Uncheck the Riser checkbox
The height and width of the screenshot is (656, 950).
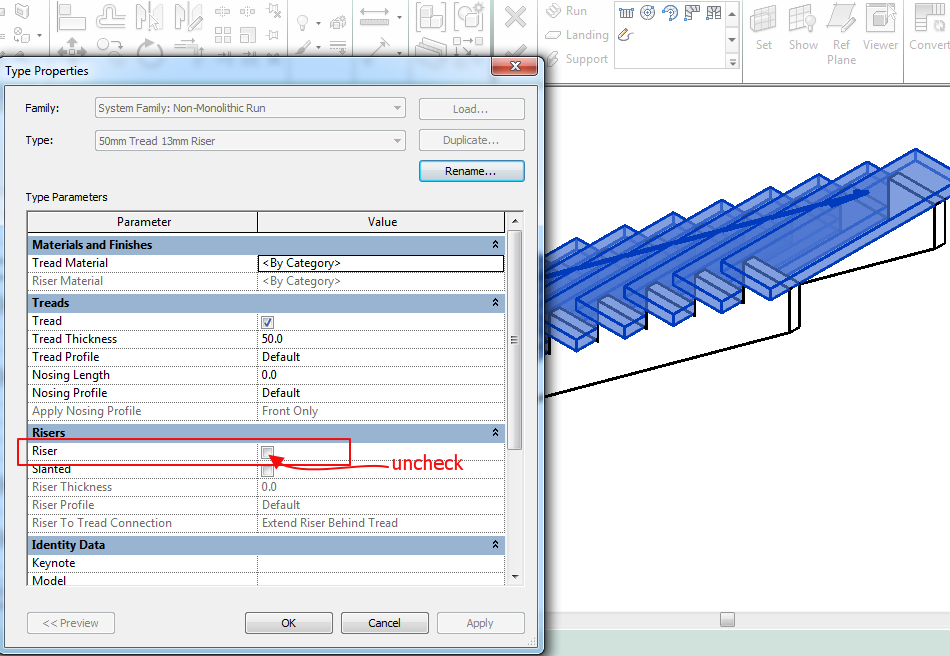point(266,451)
